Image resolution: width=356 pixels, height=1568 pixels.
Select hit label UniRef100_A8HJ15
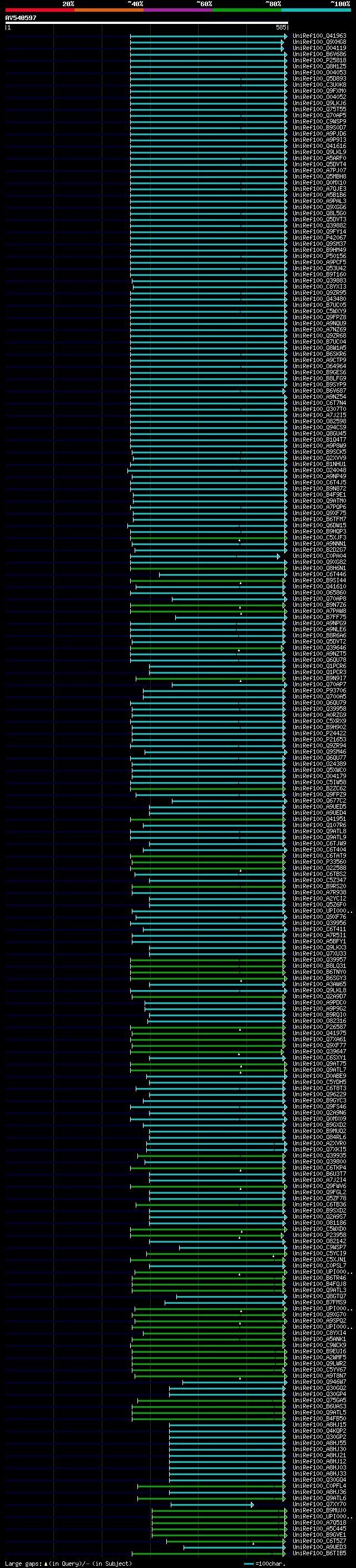coord(319,1425)
